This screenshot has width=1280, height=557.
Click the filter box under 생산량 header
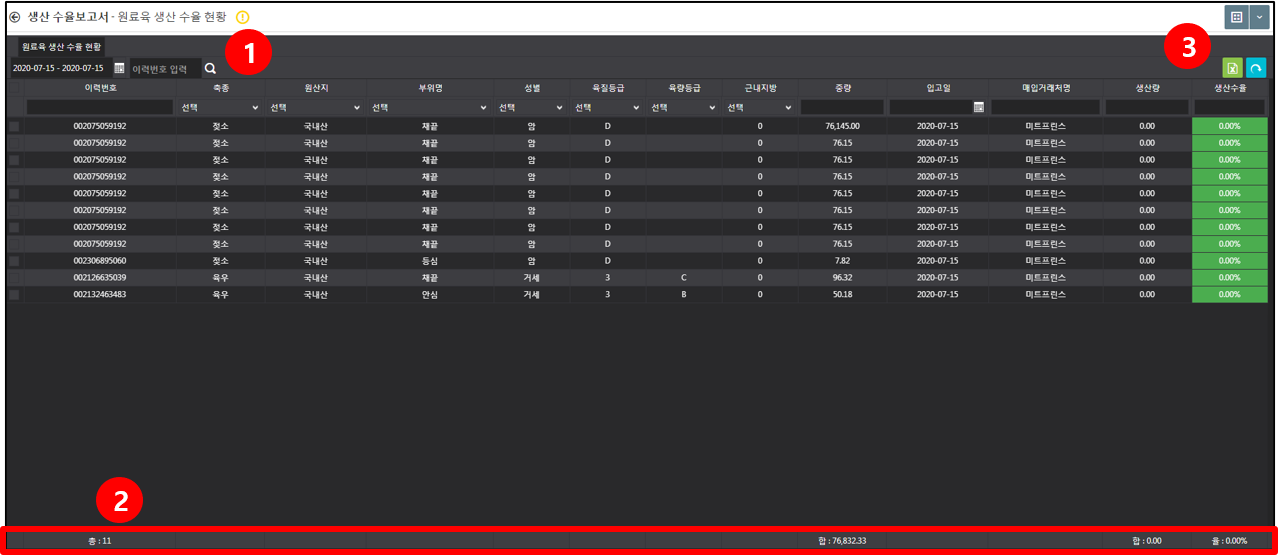[1147, 107]
